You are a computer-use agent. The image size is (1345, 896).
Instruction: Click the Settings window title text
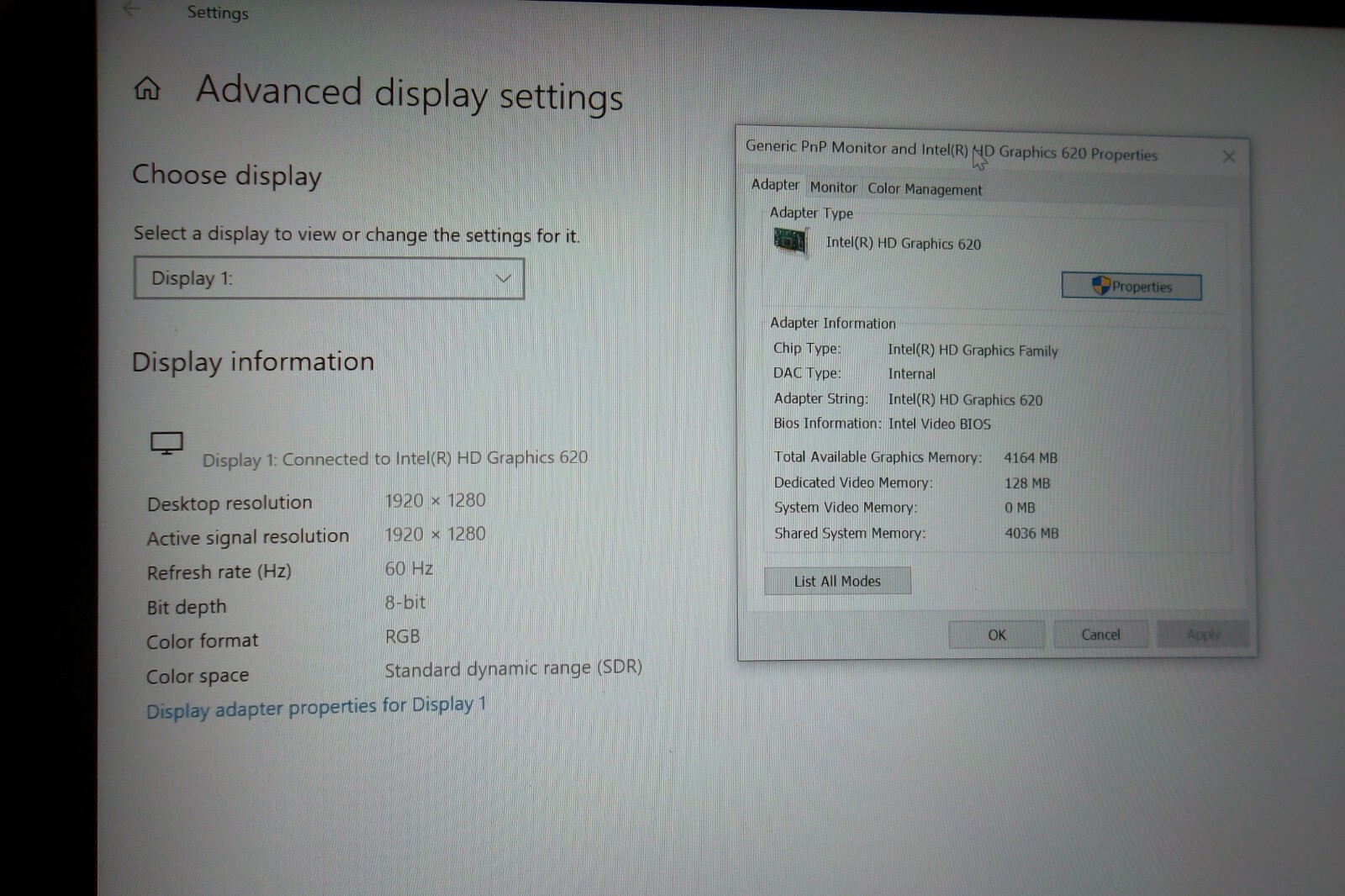coord(218,12)
